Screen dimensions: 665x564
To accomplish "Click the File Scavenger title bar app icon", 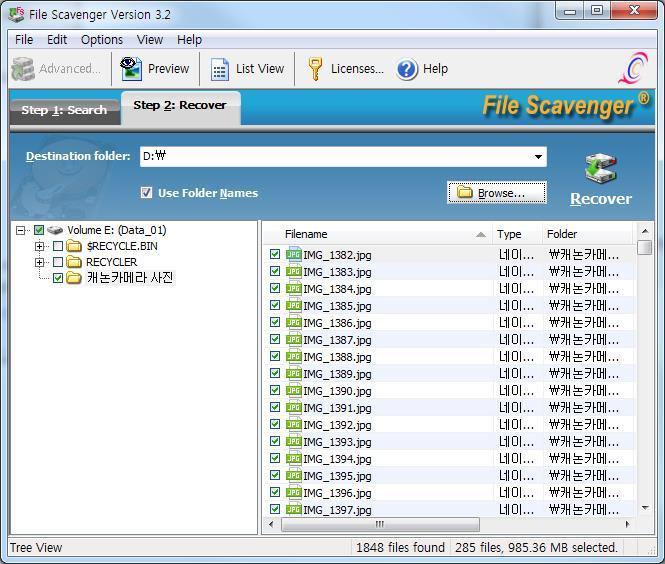I will tap(17, 14).
